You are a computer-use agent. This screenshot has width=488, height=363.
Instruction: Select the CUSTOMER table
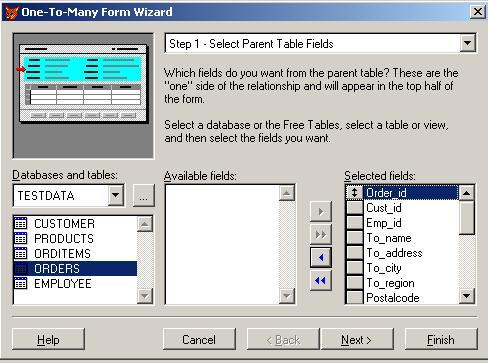75,223
